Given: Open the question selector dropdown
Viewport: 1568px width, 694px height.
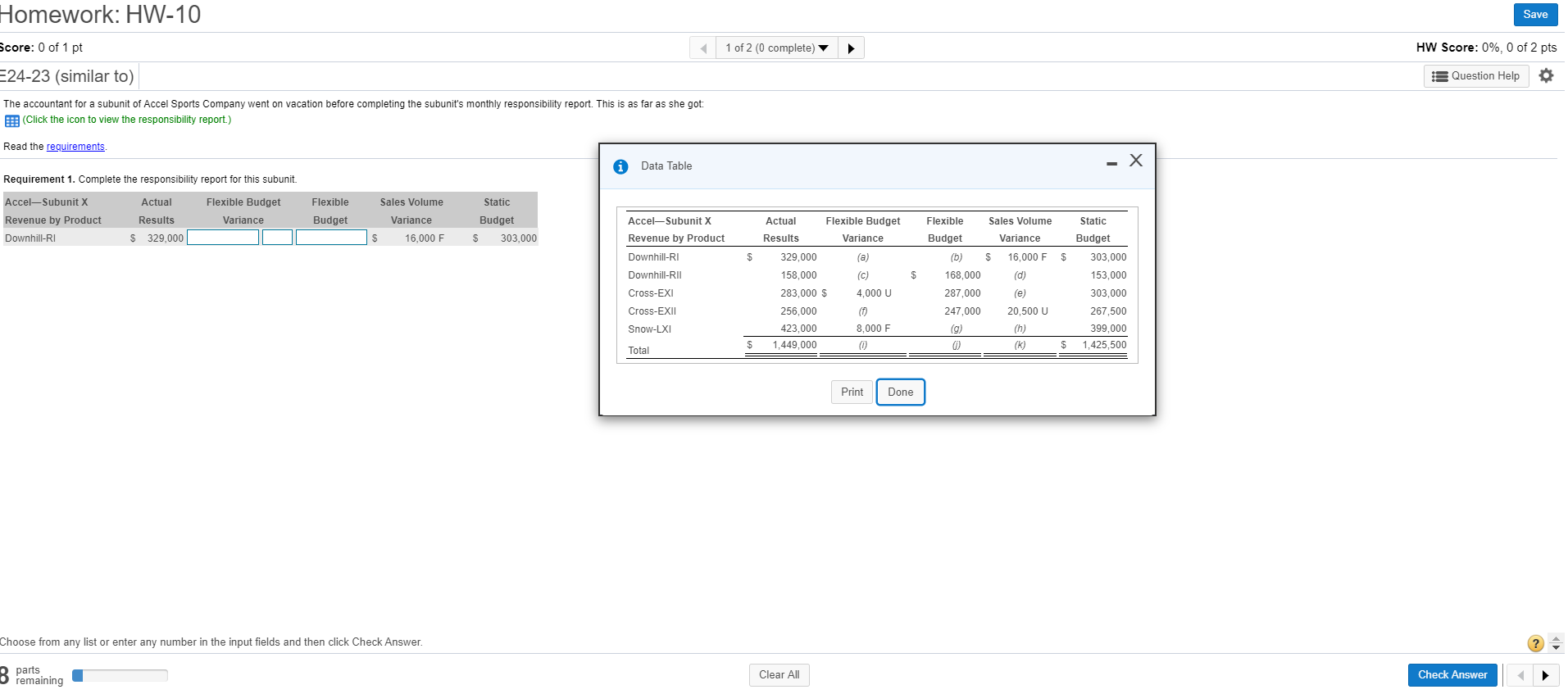Looking at the screenshot, I should 776,48.
